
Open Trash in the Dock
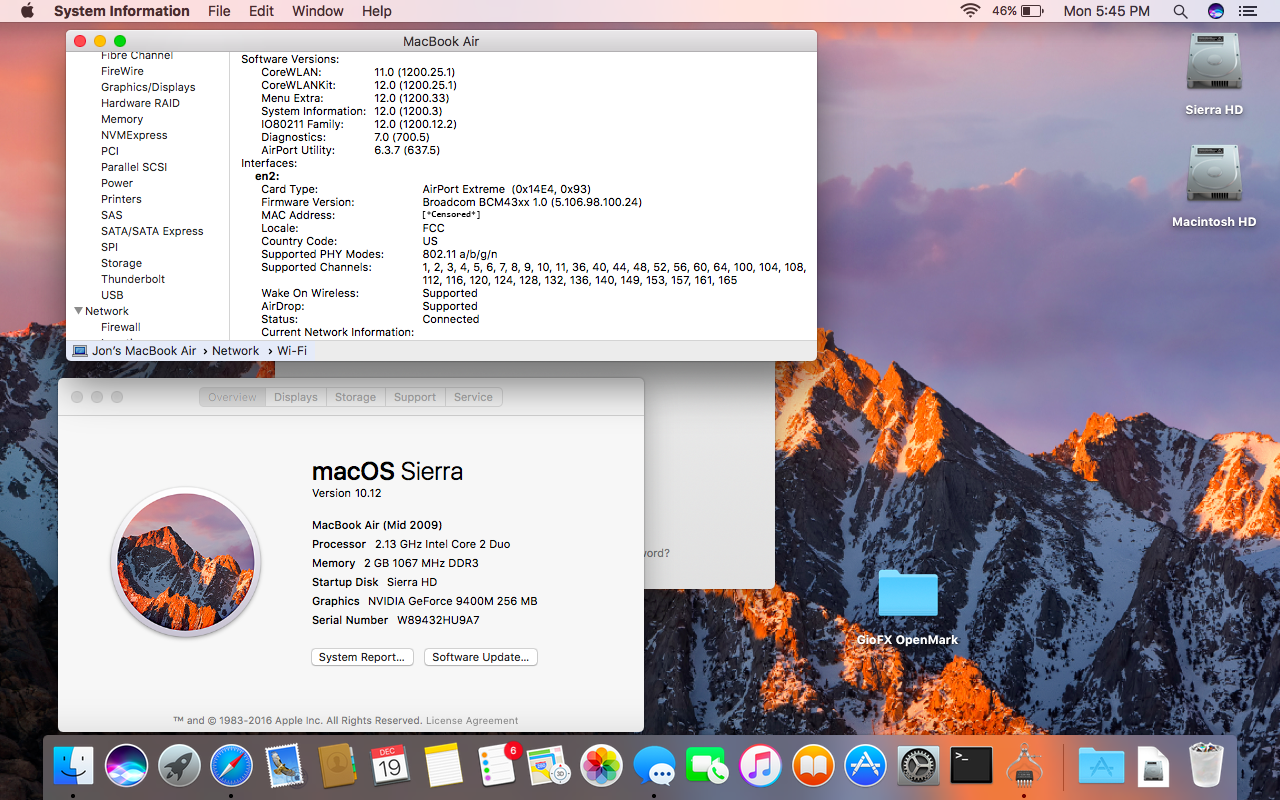tap(1207, 767)
